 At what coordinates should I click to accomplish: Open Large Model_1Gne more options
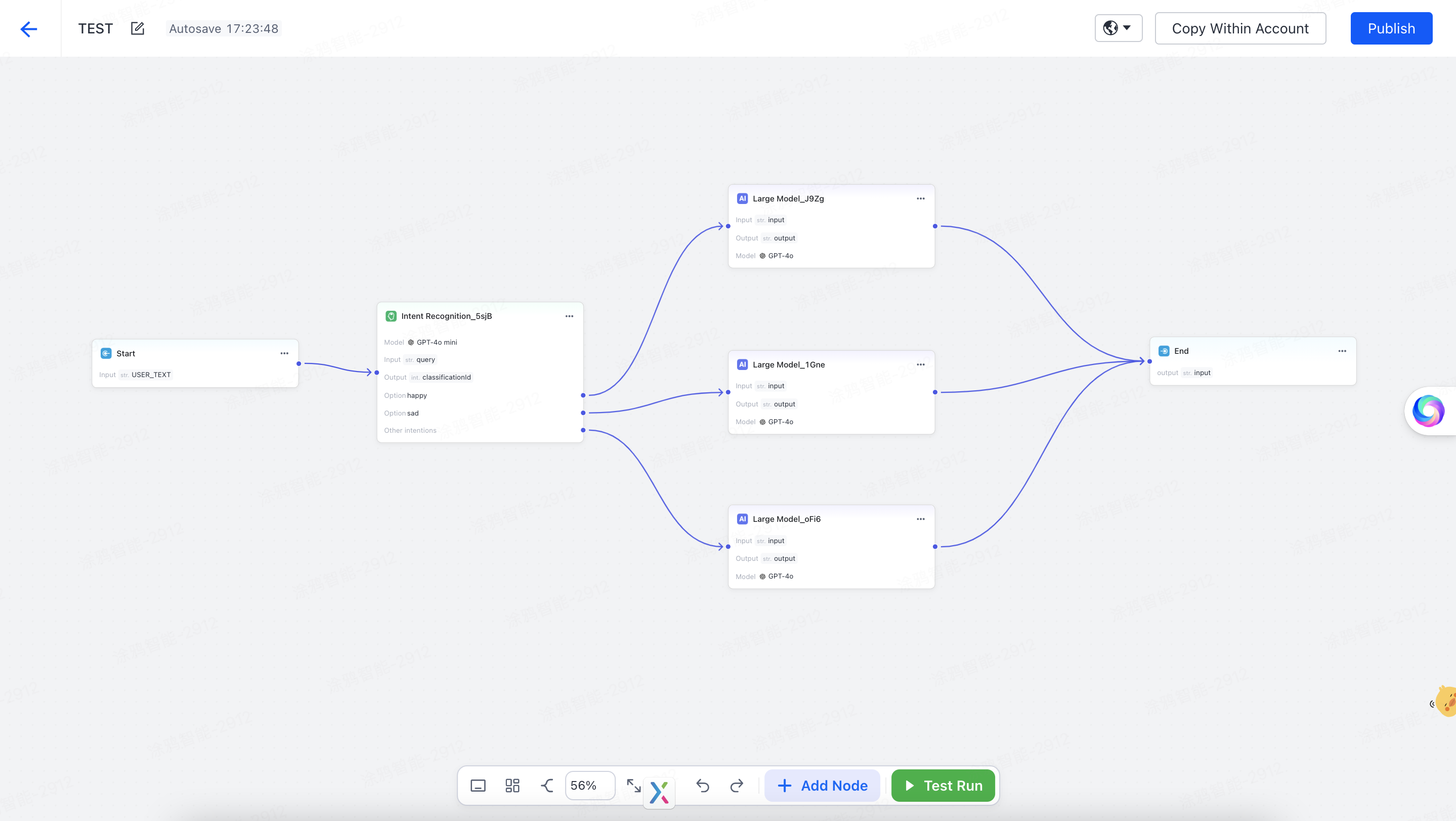tap(921, 365)
